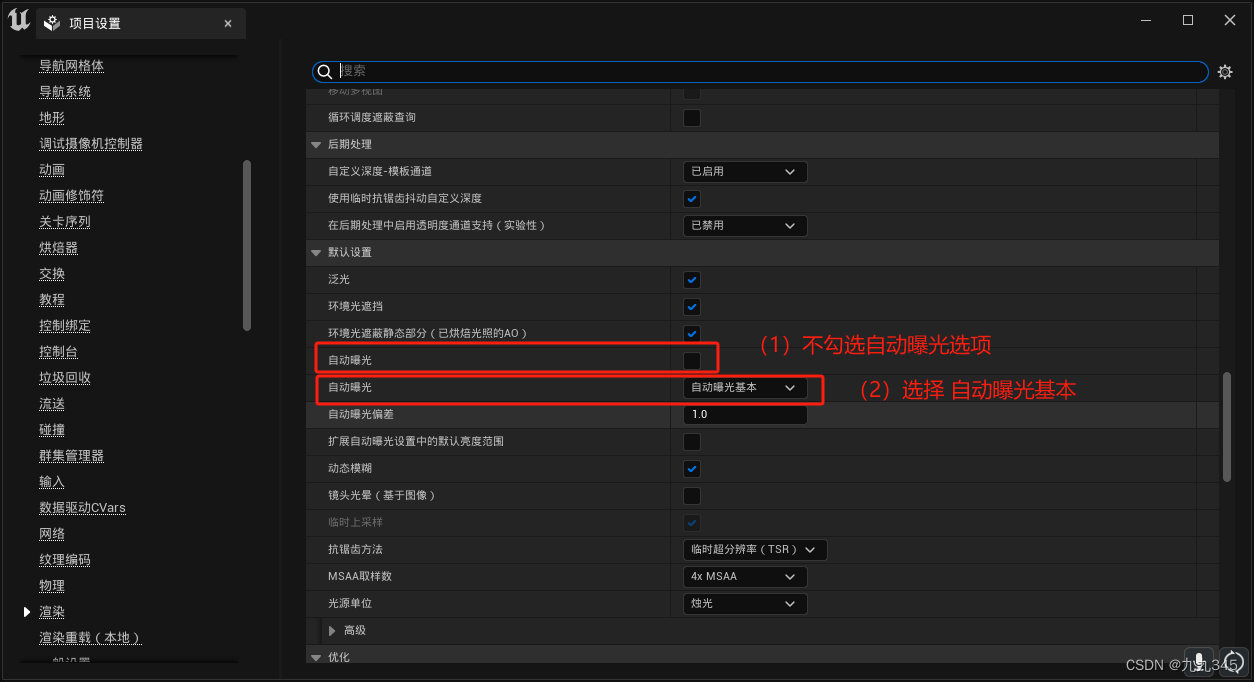Screen dimensions: 1254x682
Task: Open the settings gear beside the search bar
Action: [1225, 72]
